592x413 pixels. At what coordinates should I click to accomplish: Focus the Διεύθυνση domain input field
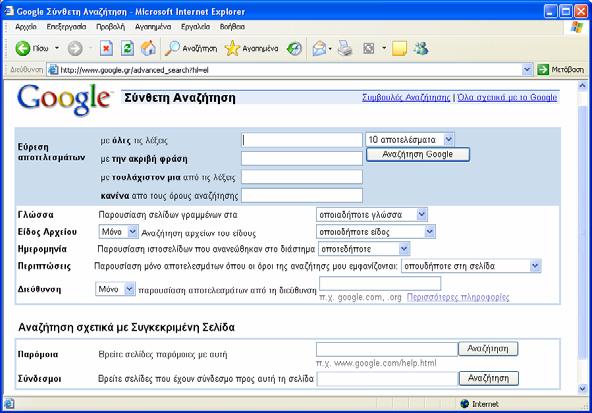coord(380,283)
